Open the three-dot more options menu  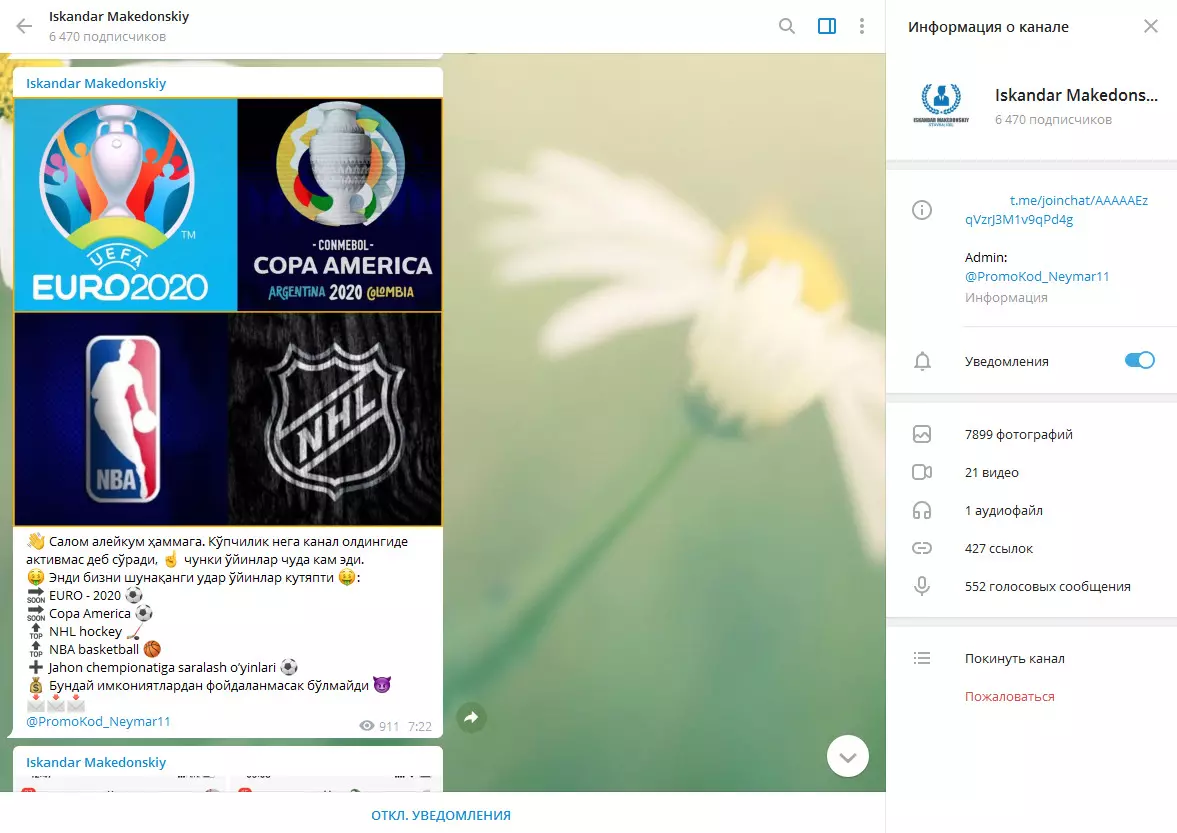pos(862,26)
